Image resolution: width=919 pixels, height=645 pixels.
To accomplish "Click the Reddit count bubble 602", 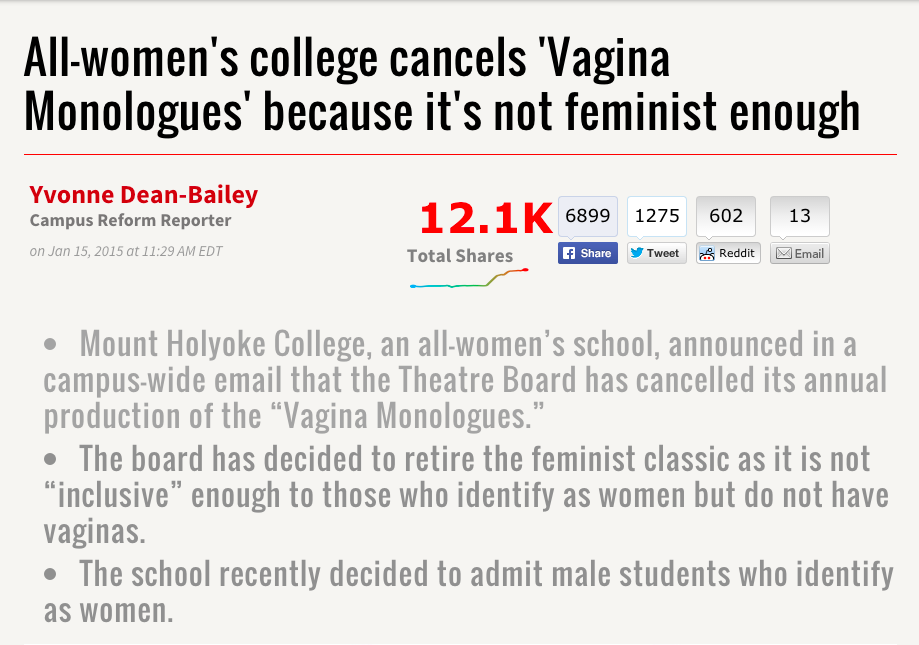I will click(726, 216).
